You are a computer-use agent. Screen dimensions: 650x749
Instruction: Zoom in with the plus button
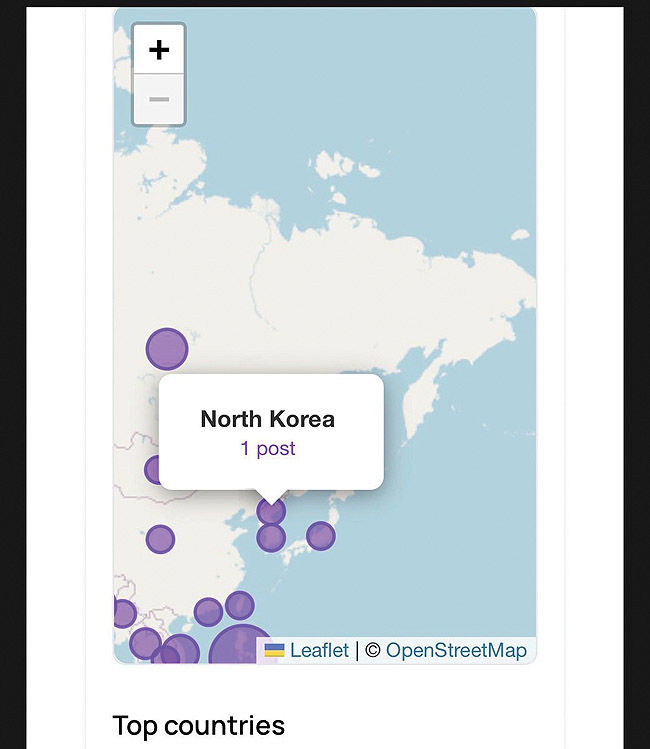coord(159,49)
